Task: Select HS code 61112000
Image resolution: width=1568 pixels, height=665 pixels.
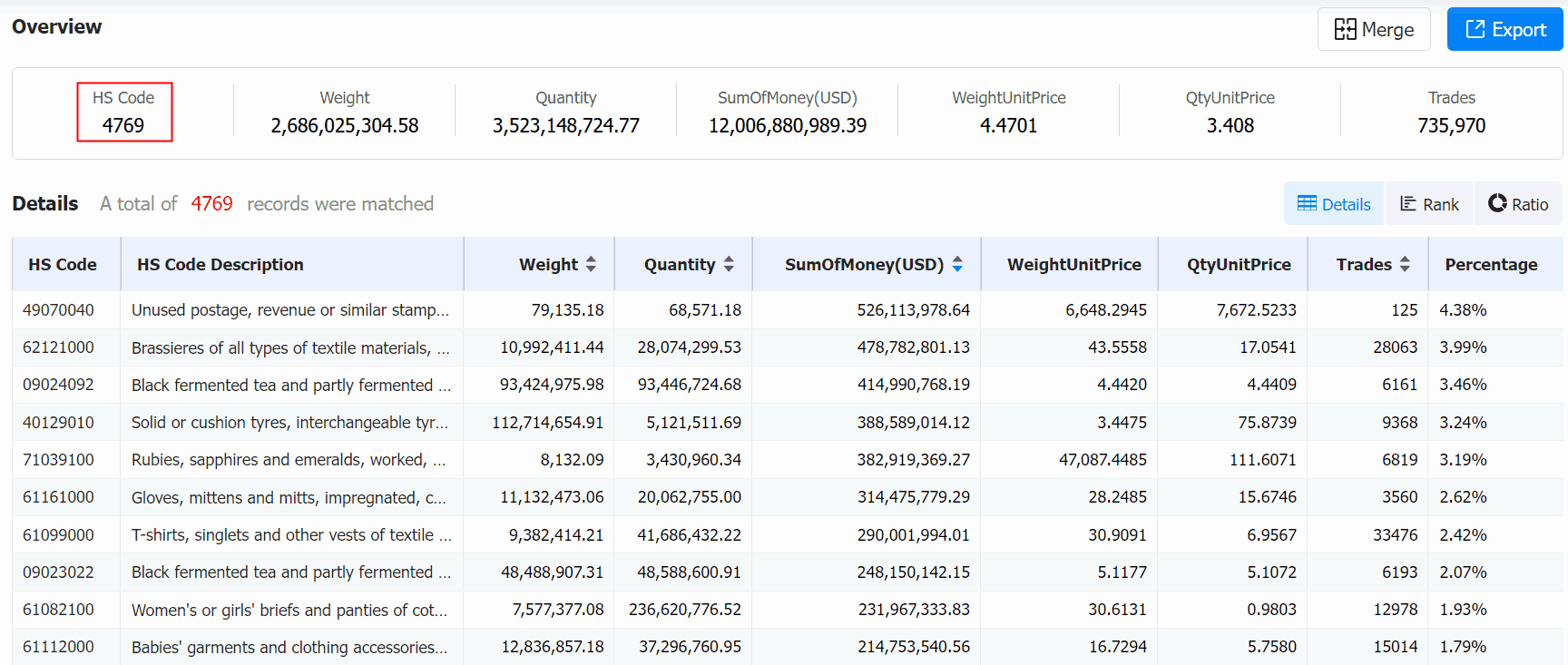Action: click(x=58, y=647)
